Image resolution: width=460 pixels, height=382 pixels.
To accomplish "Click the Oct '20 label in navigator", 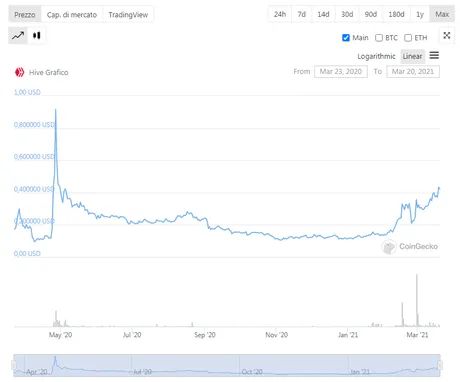I will pyautogui.click(x=252, y=371).
